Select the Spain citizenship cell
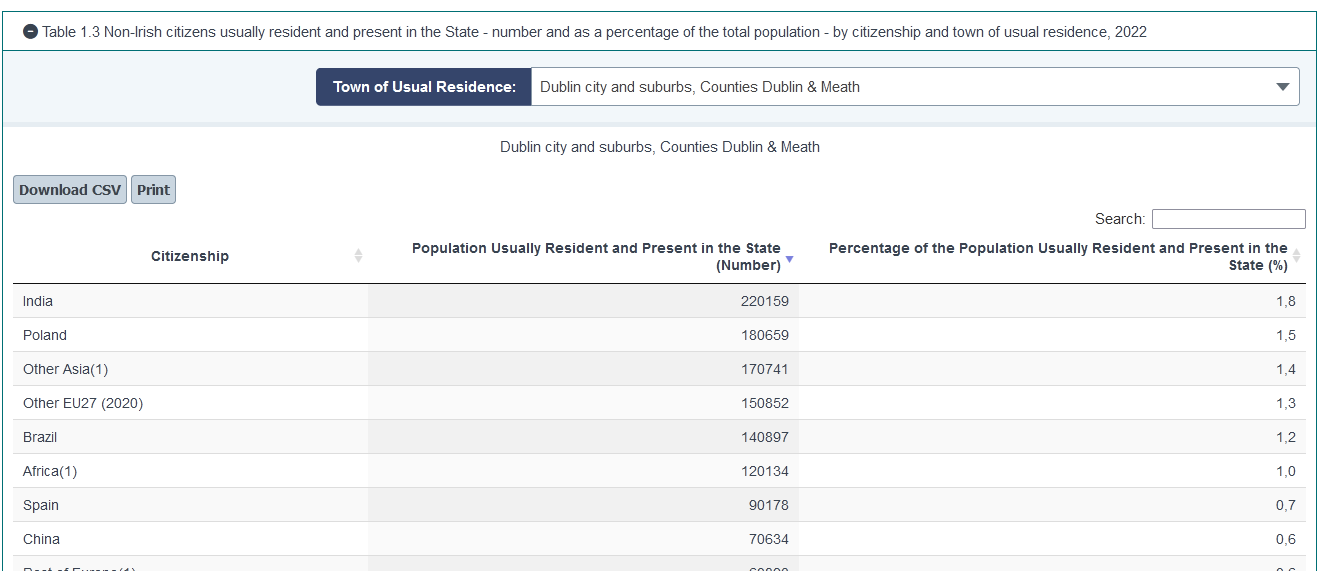The width and height of the screenshot is (1322, 571). click(x=41, y=505)
